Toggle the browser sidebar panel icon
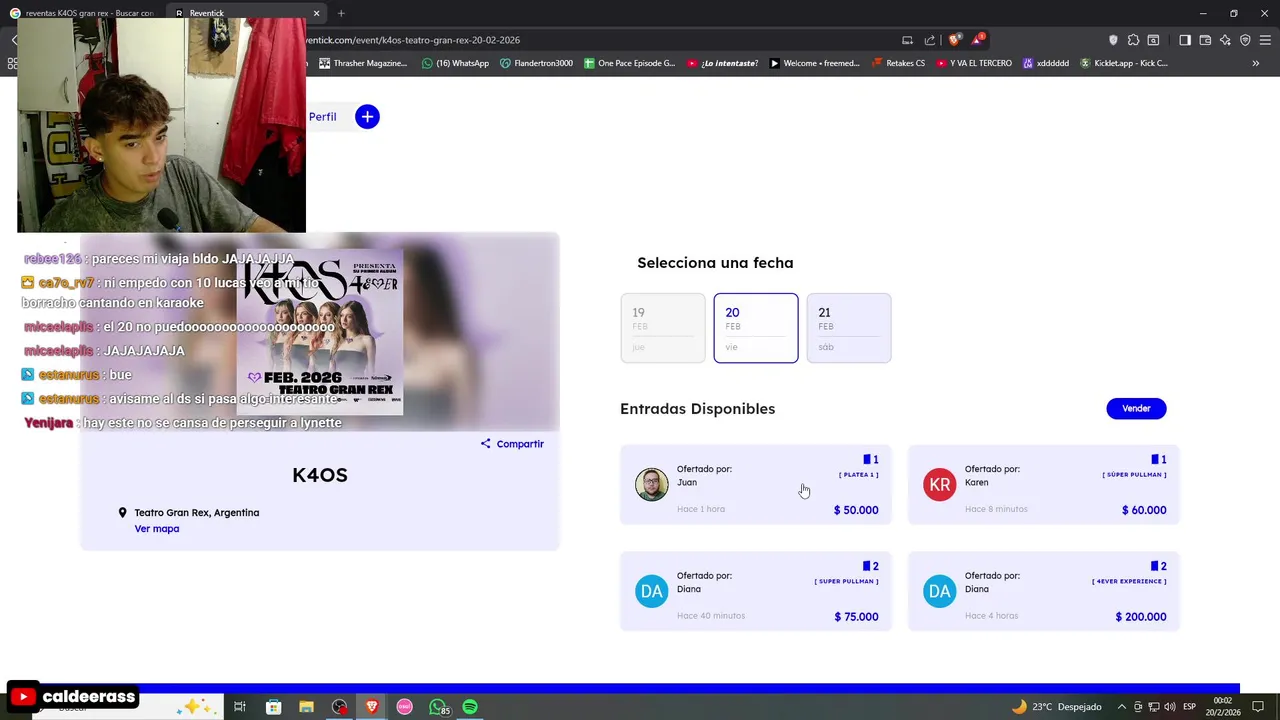Viewport: 1280px width, 720px height. point(1185,40)
